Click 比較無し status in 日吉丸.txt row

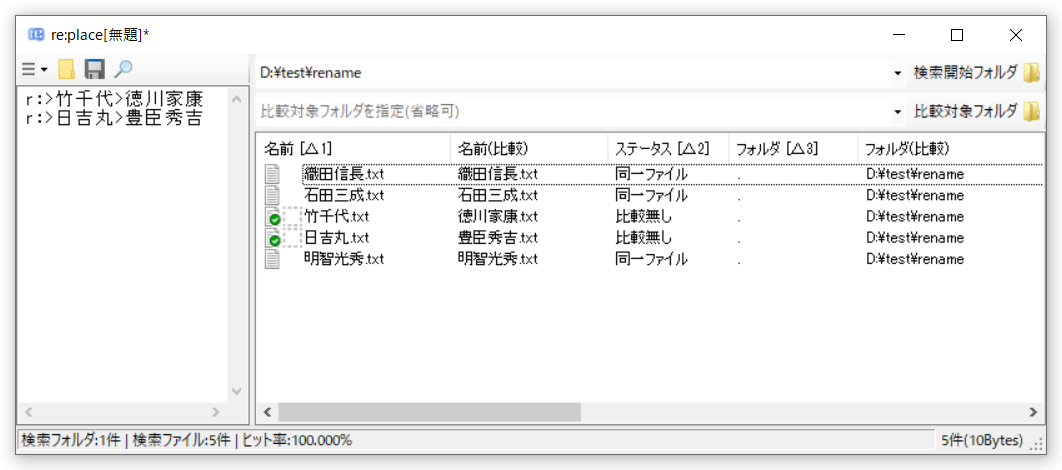coord(643,238)
